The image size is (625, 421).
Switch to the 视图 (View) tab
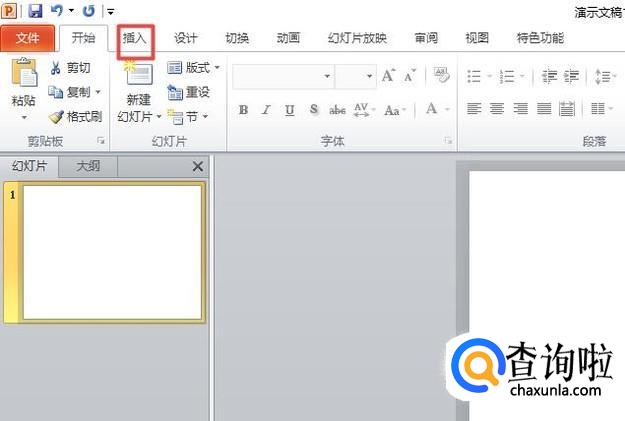point(477,38)
